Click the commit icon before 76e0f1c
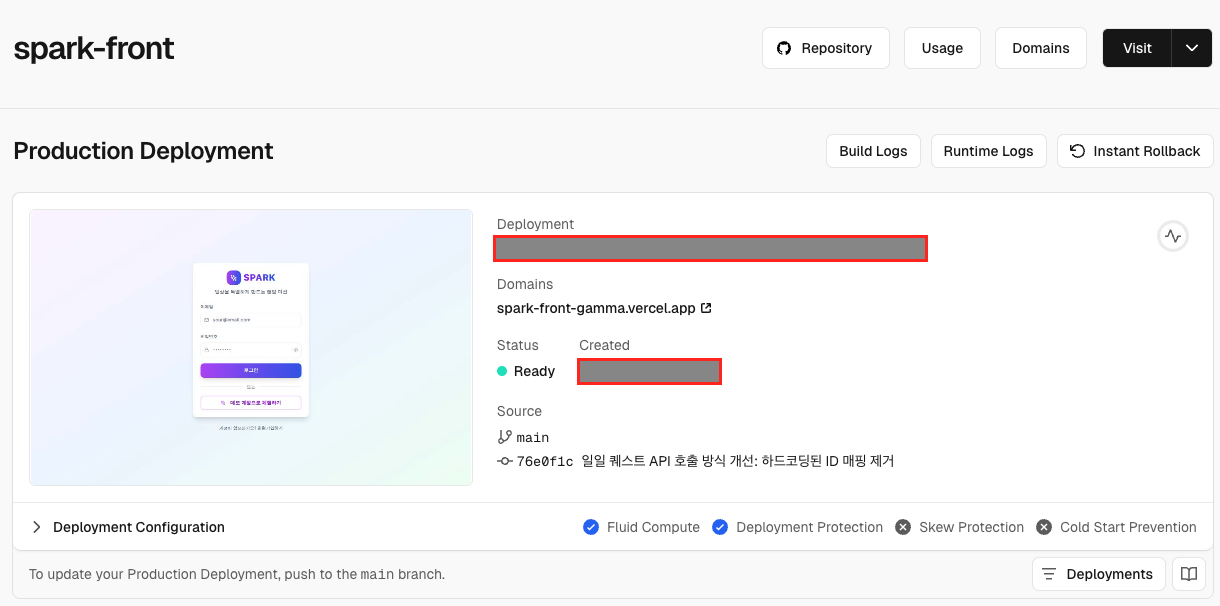The image size is (1220, 606). tap(503, 461)
